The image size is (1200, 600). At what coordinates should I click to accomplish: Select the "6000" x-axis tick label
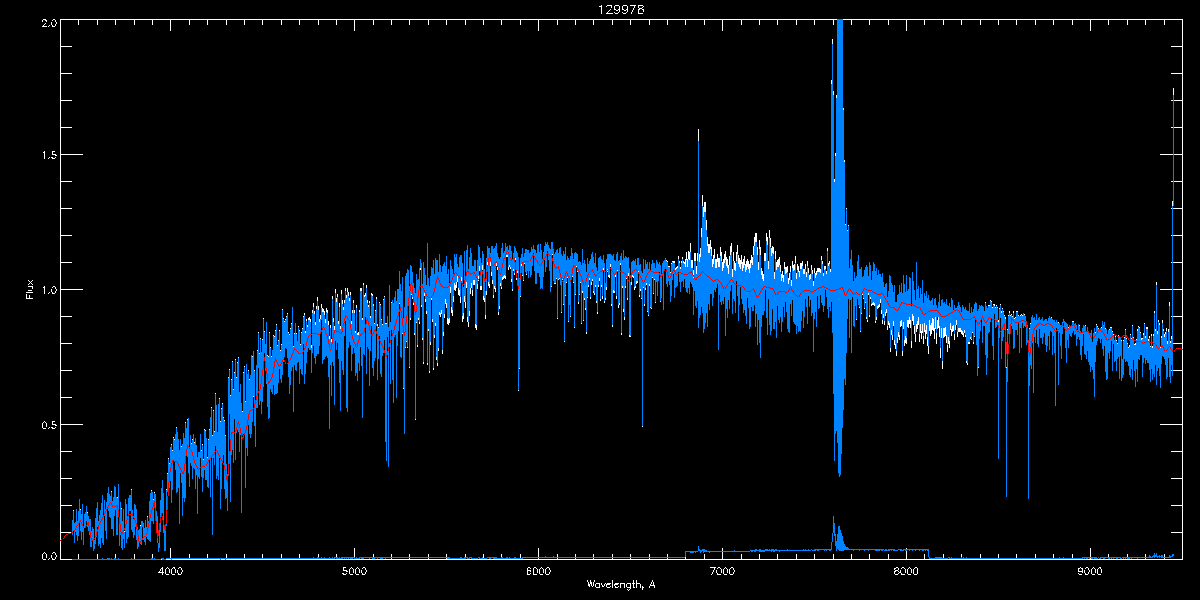(x=538, y=572)
